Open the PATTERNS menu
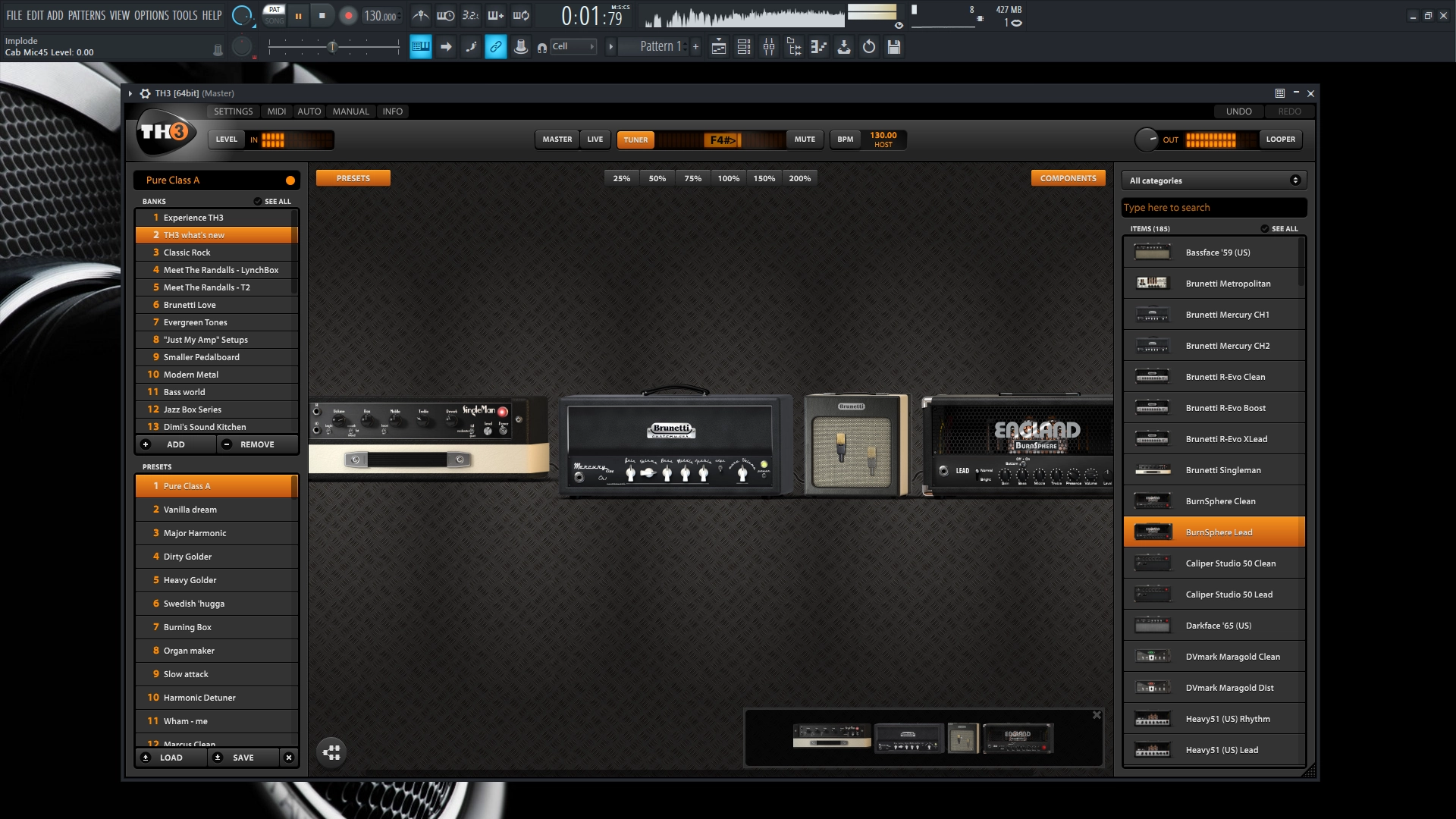1456x819 pixels. pyautogui.click(x=86, y=15)
